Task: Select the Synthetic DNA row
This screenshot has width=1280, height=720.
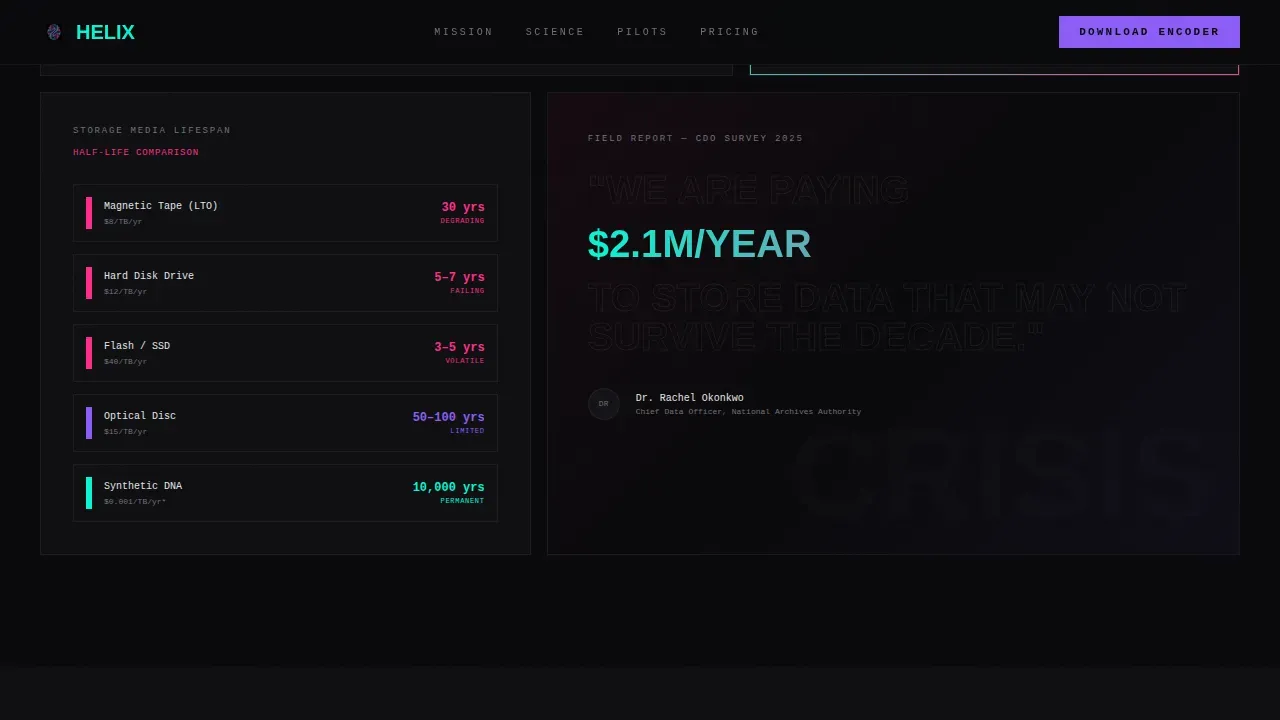Action: [285, 493]
